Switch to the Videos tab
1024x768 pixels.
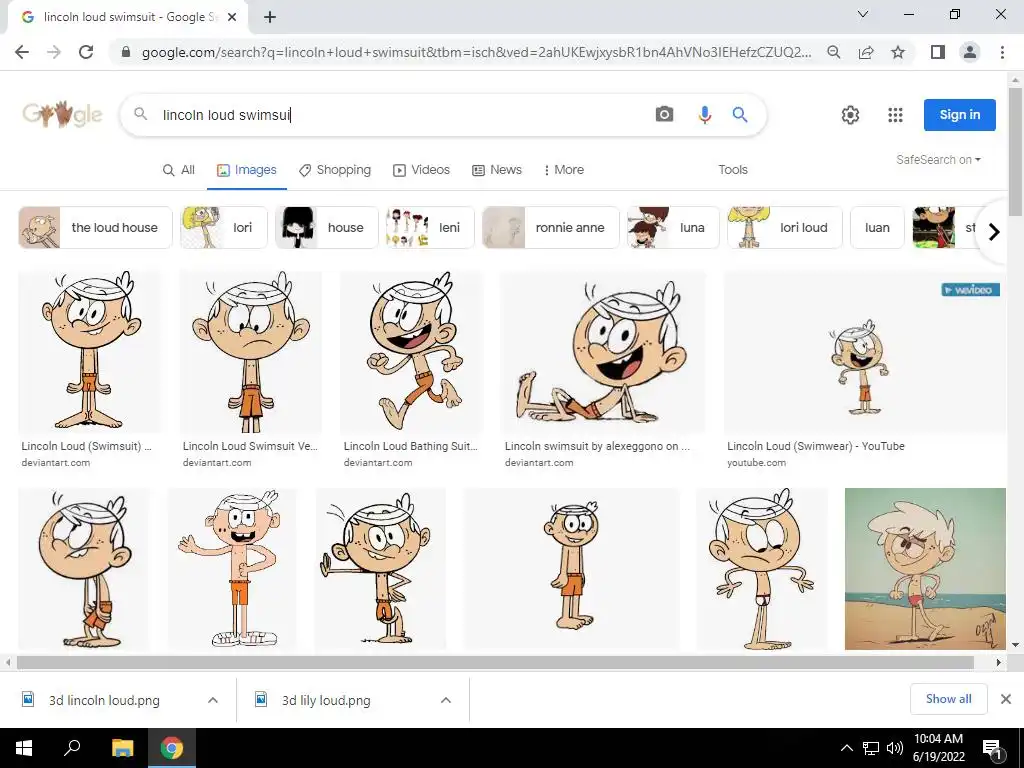tap(421, 170)
